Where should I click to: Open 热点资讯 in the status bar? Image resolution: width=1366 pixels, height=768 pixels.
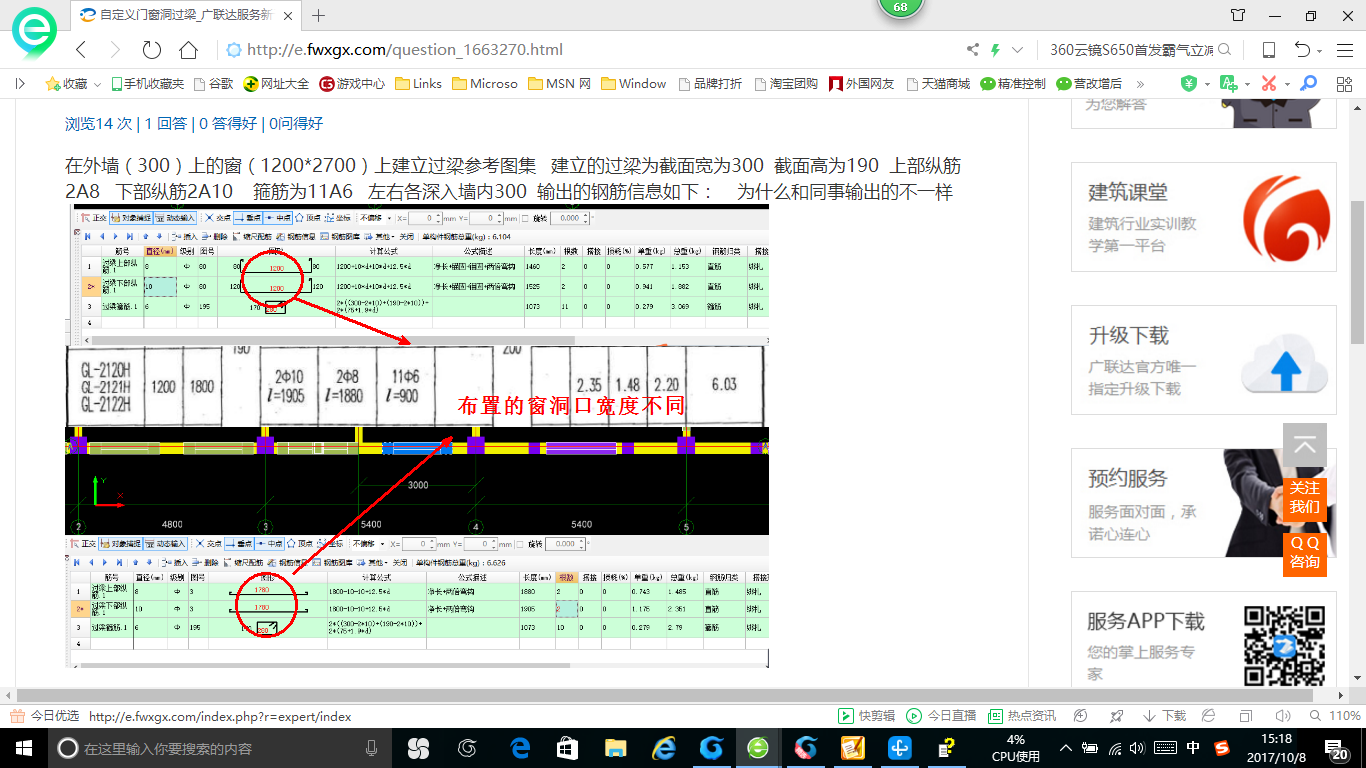[x=1022, y=716]
